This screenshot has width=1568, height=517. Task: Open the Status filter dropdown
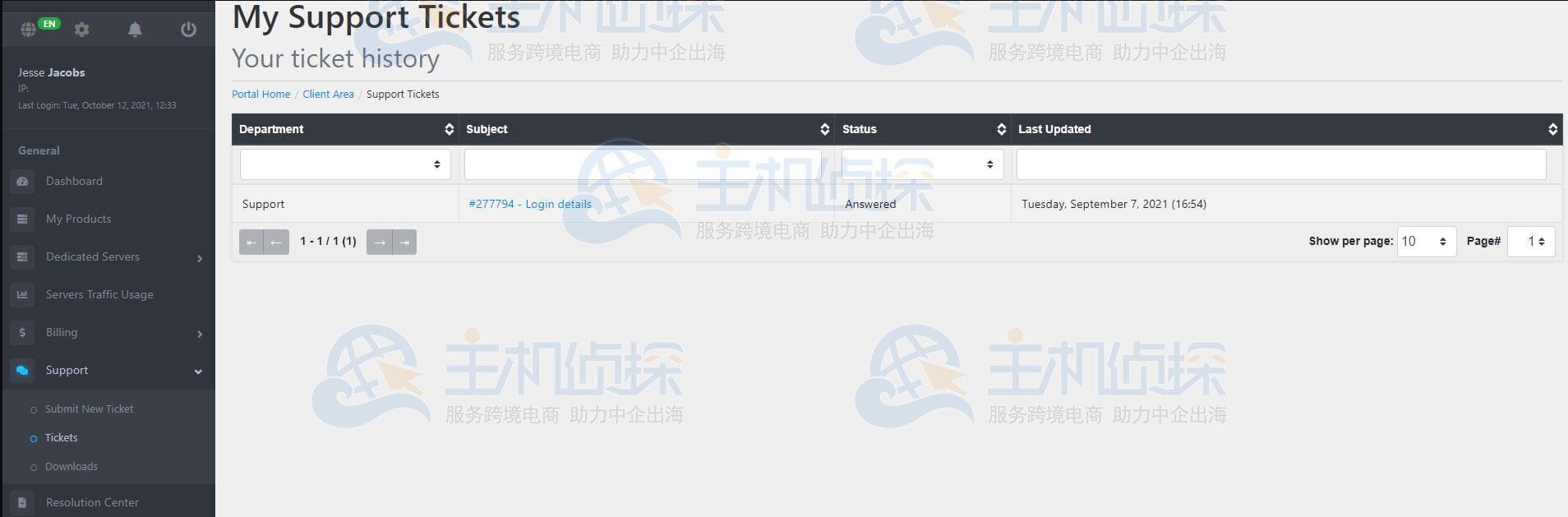[x=922, y=164]
